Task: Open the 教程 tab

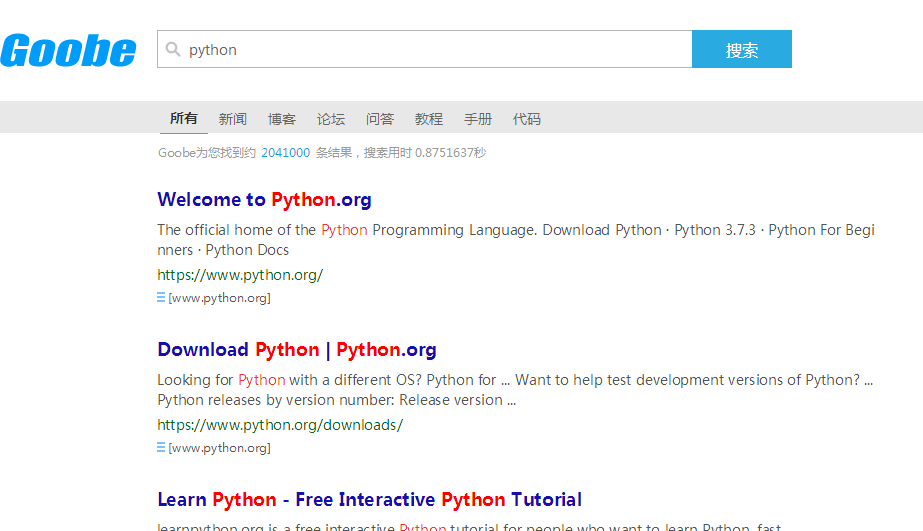Action: click(429, 119)
